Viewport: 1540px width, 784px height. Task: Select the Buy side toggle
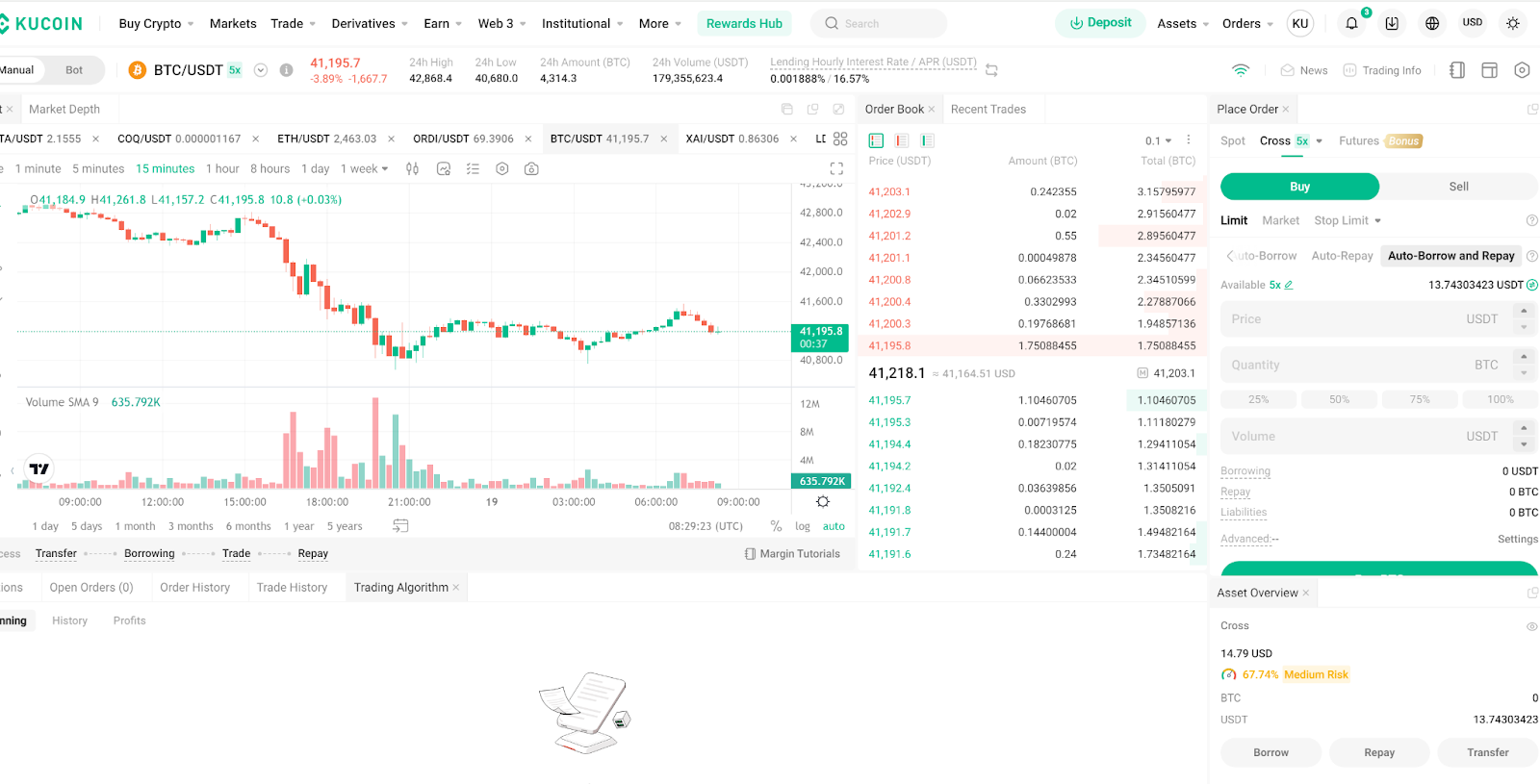pyautogui.click(x=1299, y=187)
